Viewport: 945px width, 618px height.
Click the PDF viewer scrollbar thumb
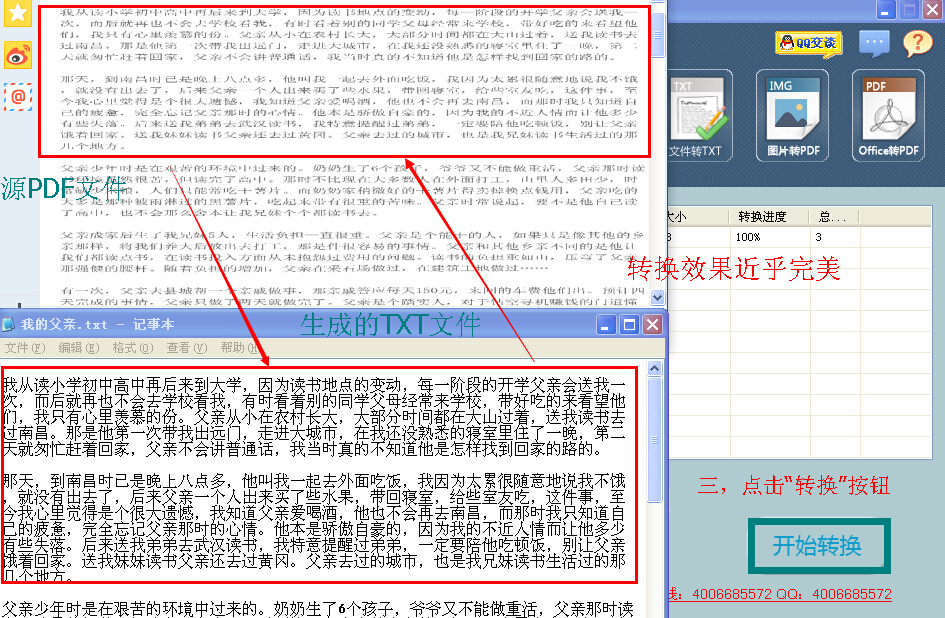(x=658, y=33)
